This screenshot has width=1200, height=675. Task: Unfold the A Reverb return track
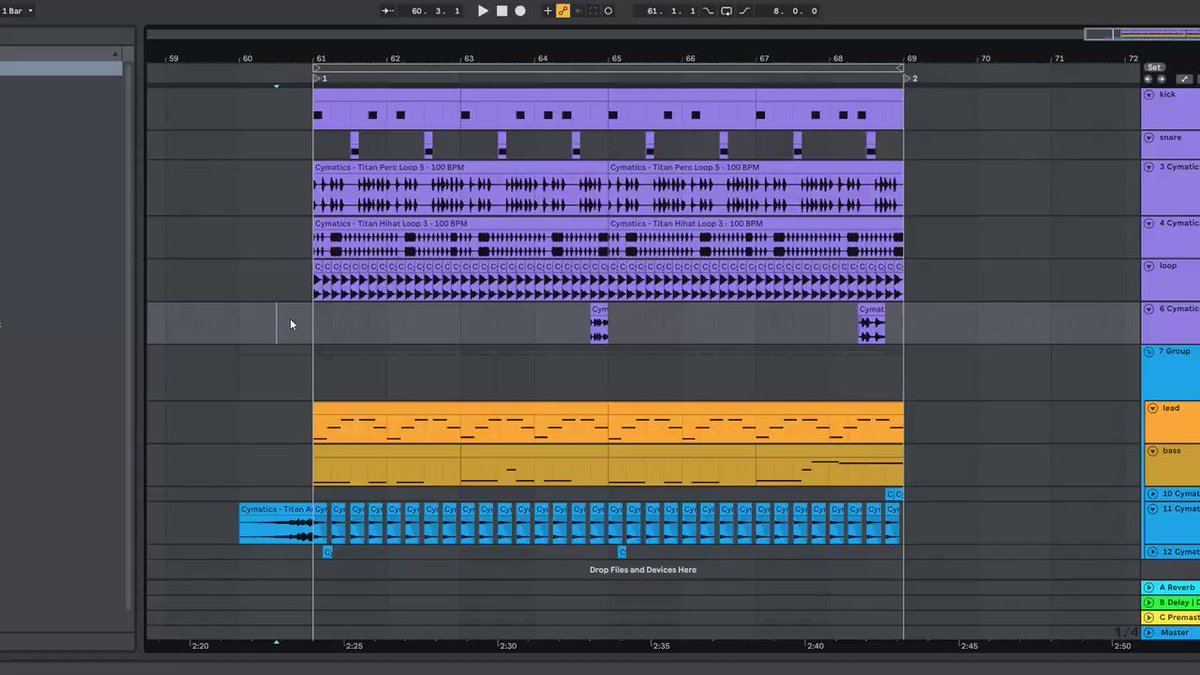pyautogui.click(x=1149, y=588)
